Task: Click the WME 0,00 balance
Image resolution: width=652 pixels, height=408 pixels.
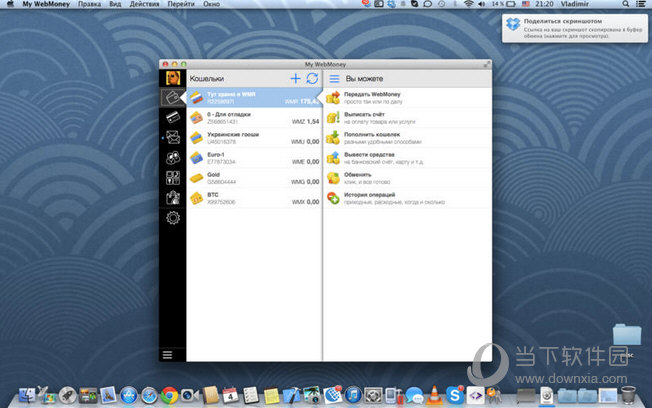Action: click(305, 161)
